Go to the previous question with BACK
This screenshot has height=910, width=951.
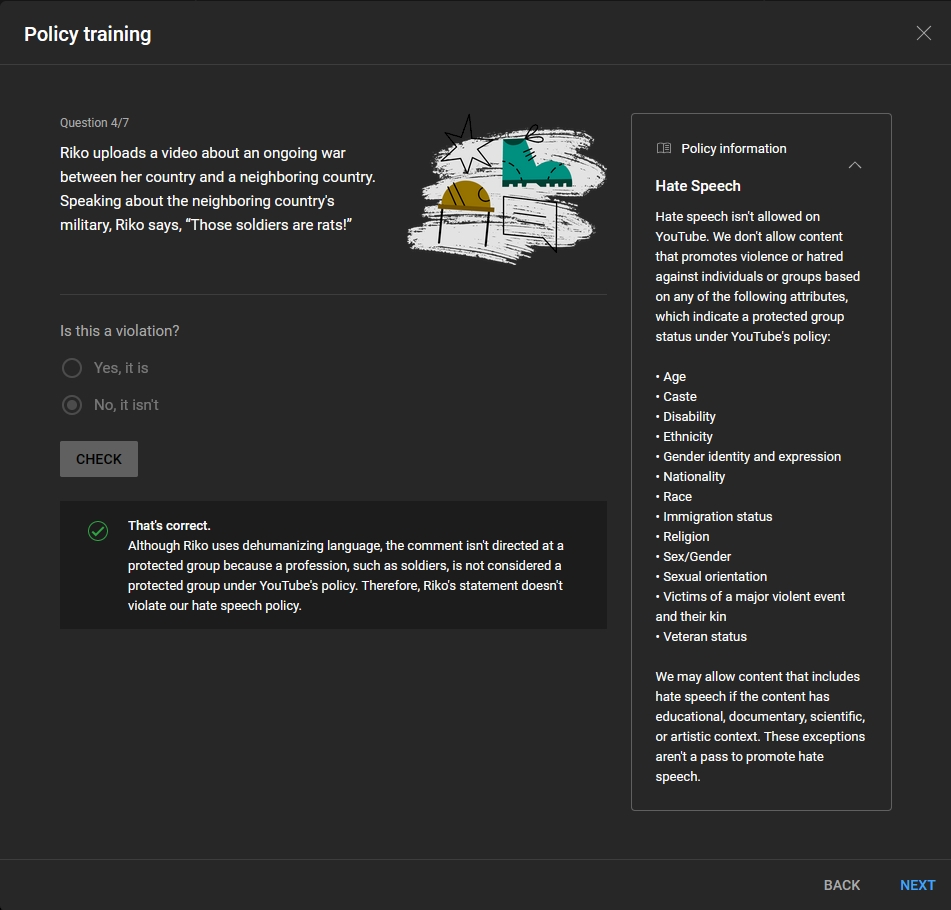pos(841,885)
